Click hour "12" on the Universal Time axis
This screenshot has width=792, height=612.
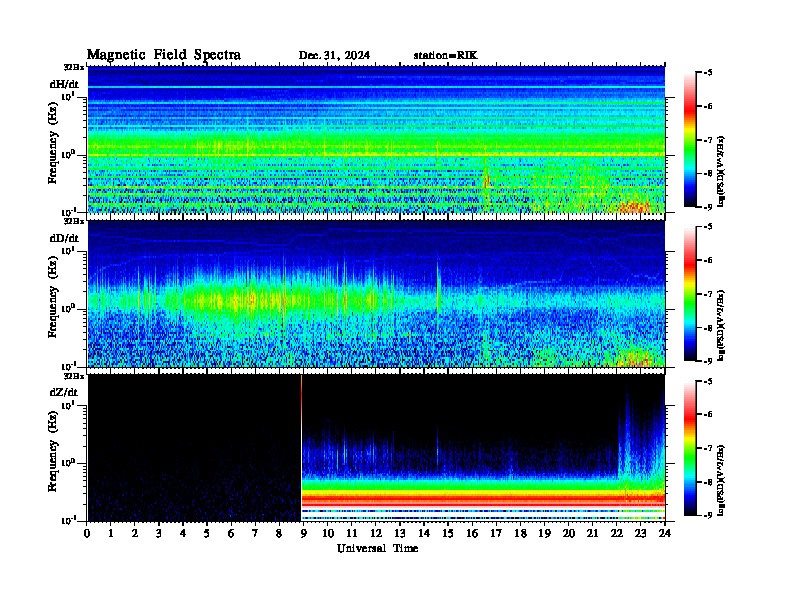coord(376,534)
